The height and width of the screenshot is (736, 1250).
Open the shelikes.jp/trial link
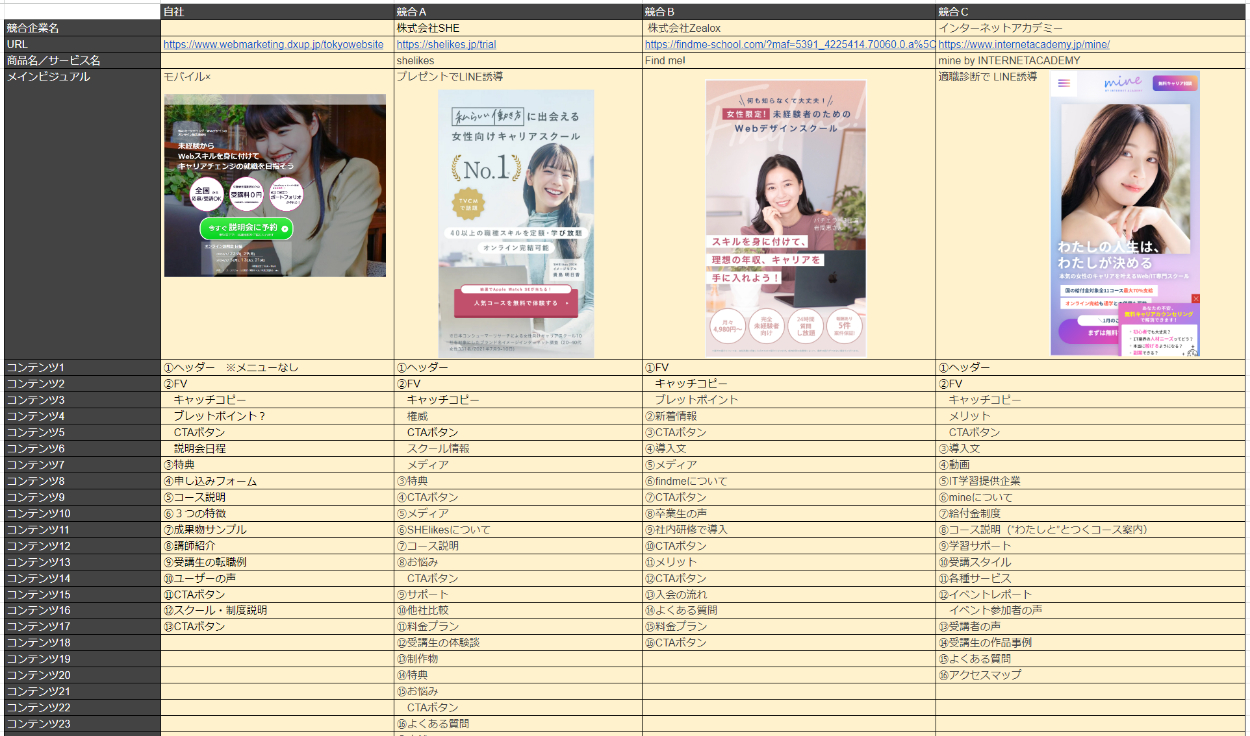click(x=446, y=45)
